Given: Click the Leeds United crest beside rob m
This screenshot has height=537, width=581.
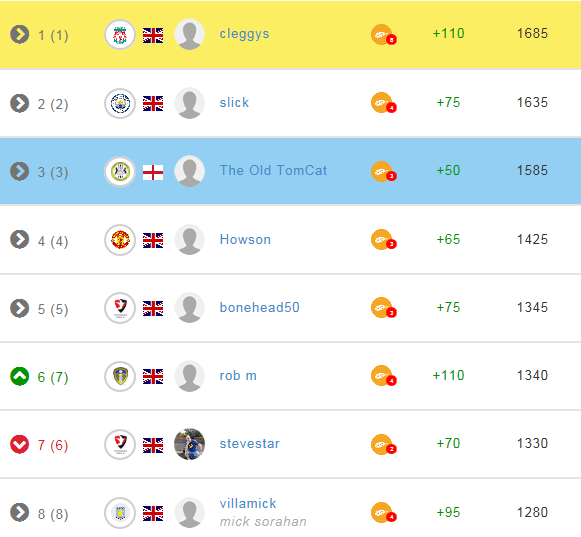Looking at the screenshot, I should [120, 376].
